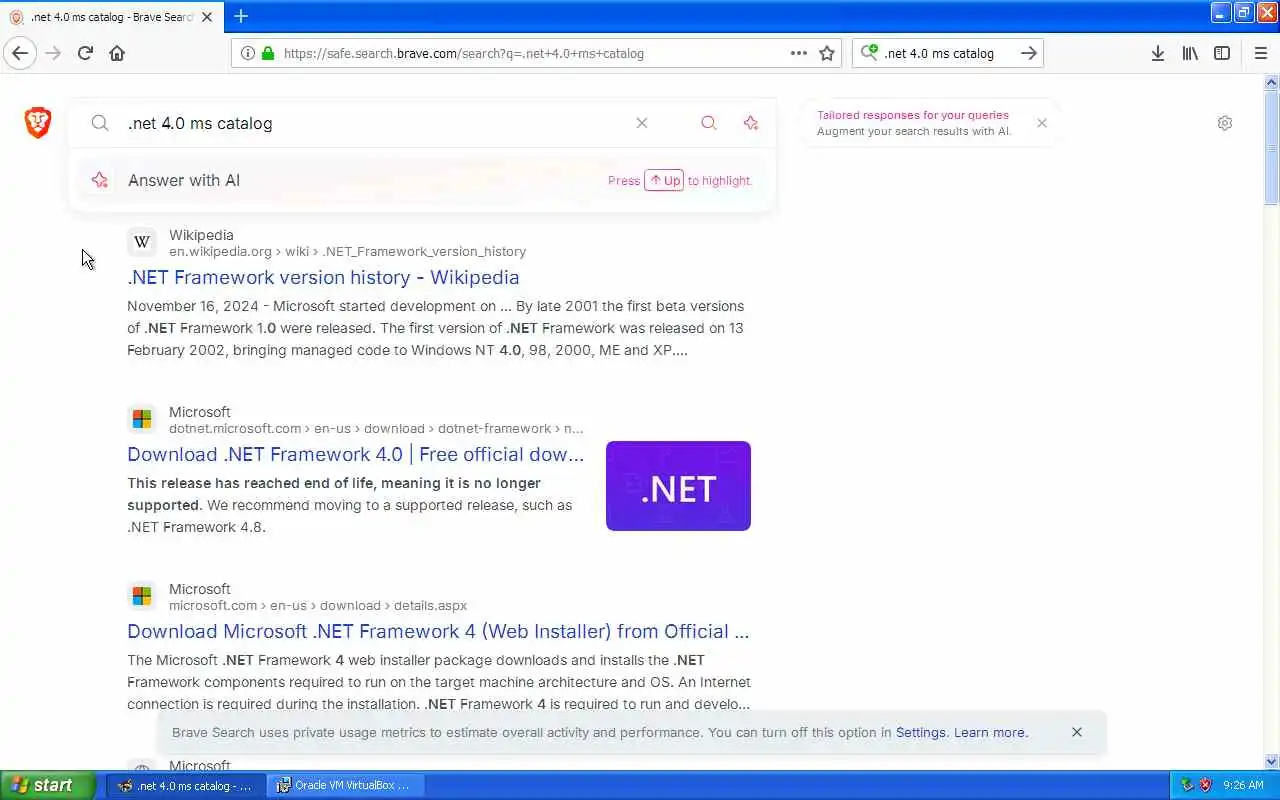
Task: Switch to Oracle VM VirtualBox taskbar item
Action: tap(347, 785)
